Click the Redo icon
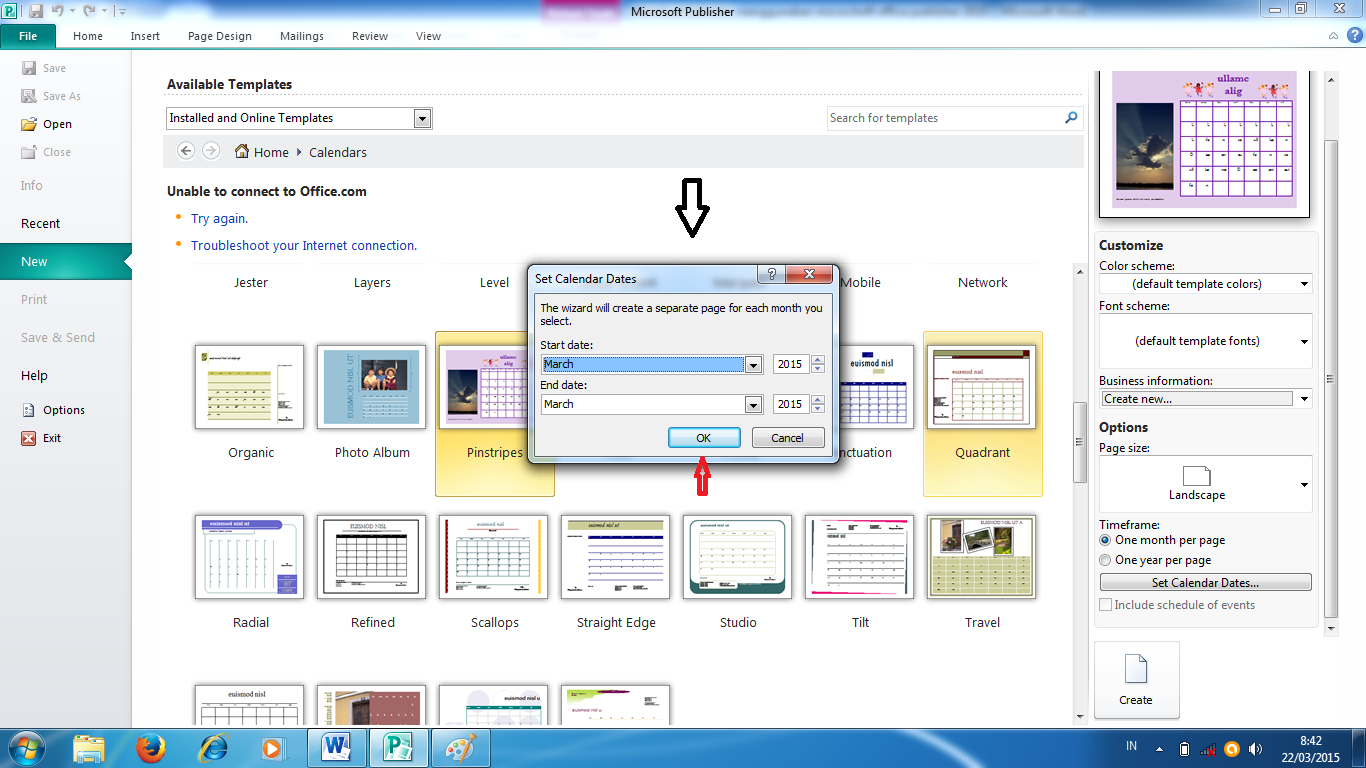The height and width of the screenshot is (768, 1366). [88, 9]
